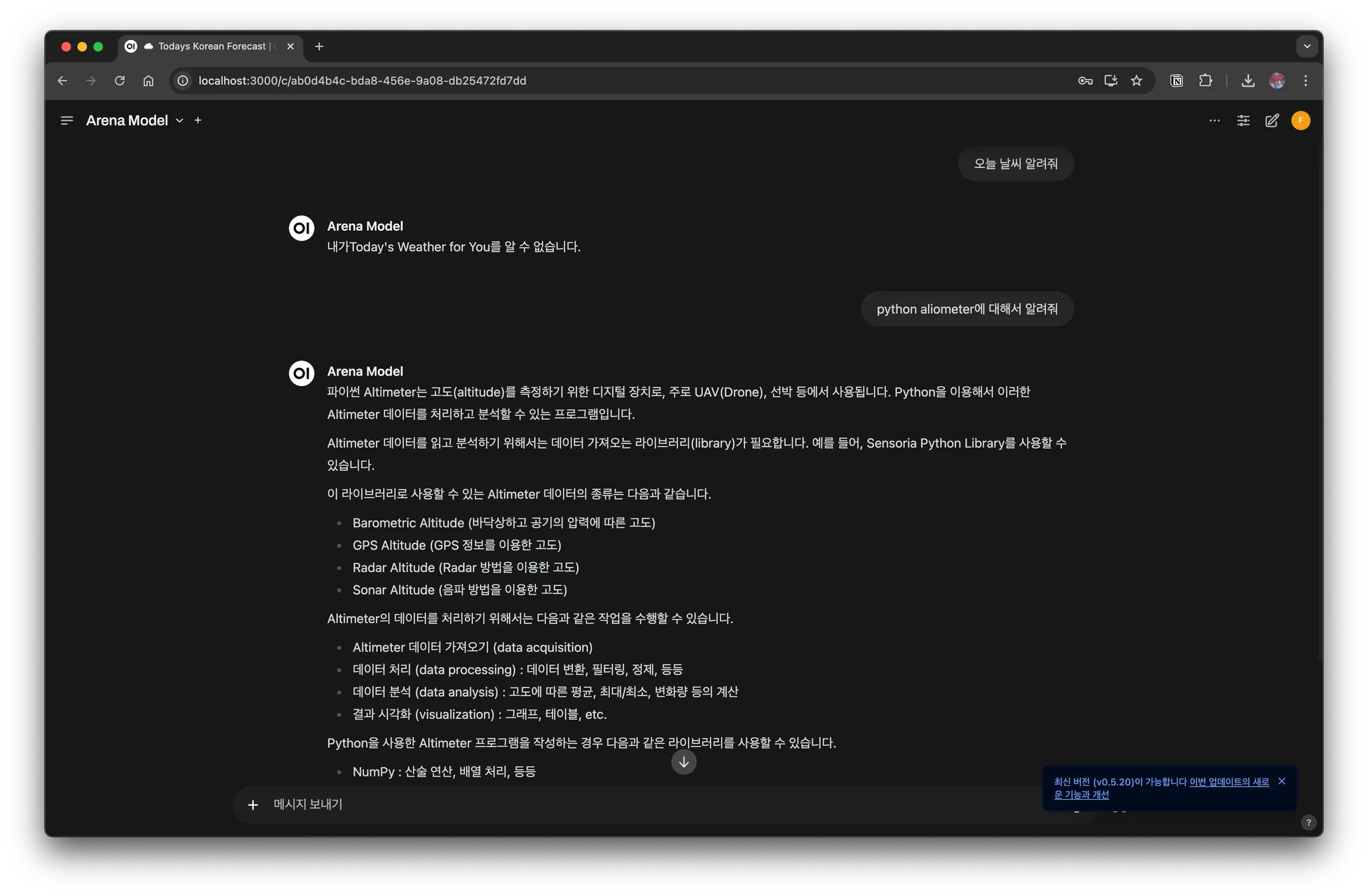
Task: Open the 이번 업데이트의 새로운 기능과 개선 link
Action: (1231, 781)
